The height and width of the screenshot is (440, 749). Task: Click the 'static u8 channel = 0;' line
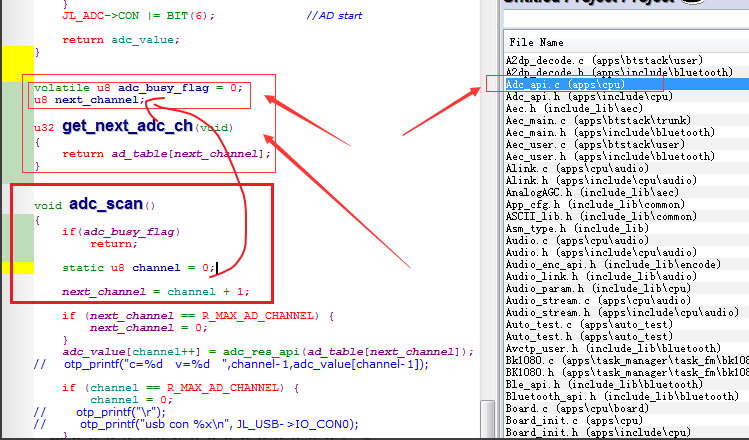139,268
